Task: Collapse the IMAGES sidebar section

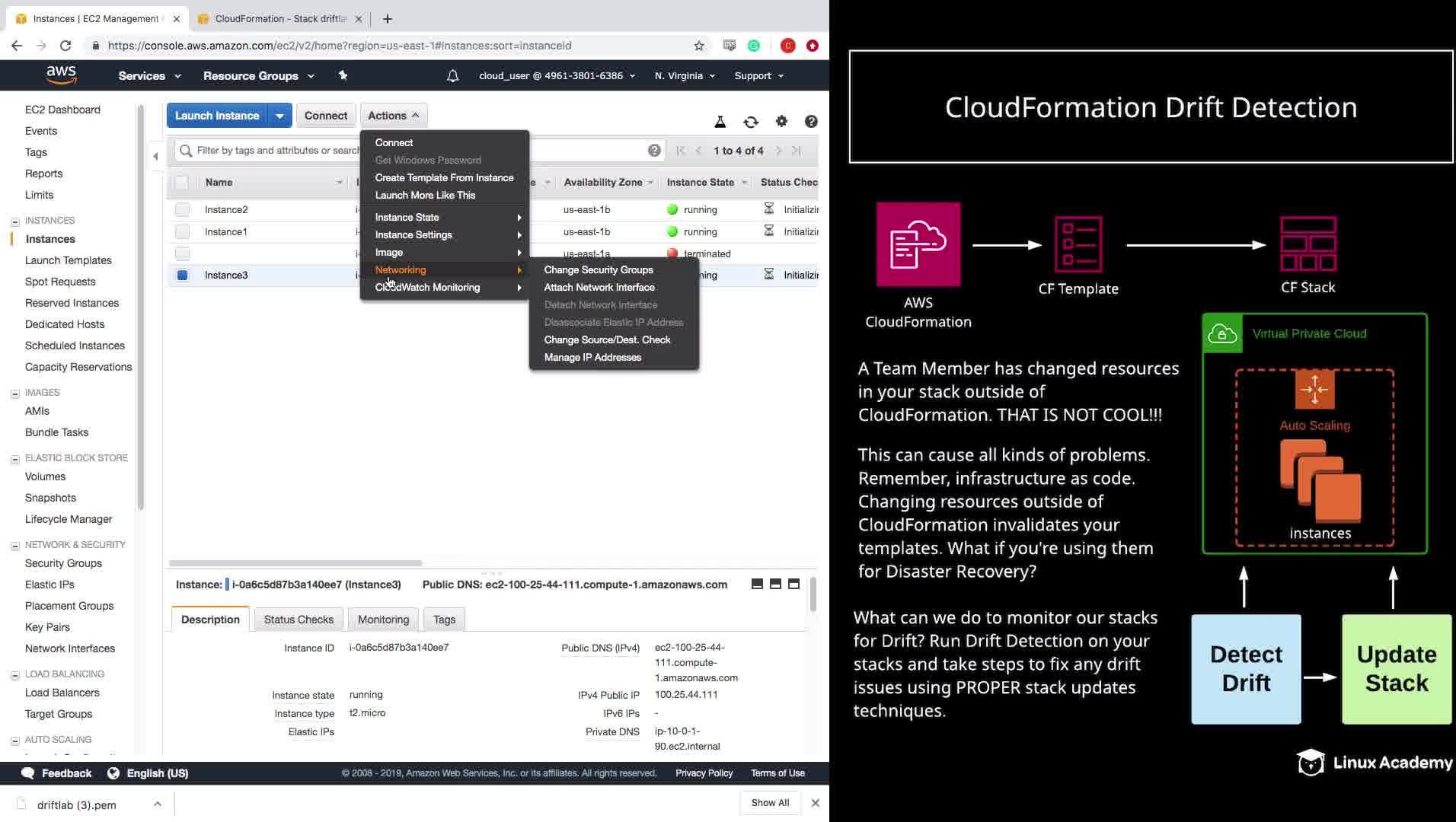Action: 14,393
